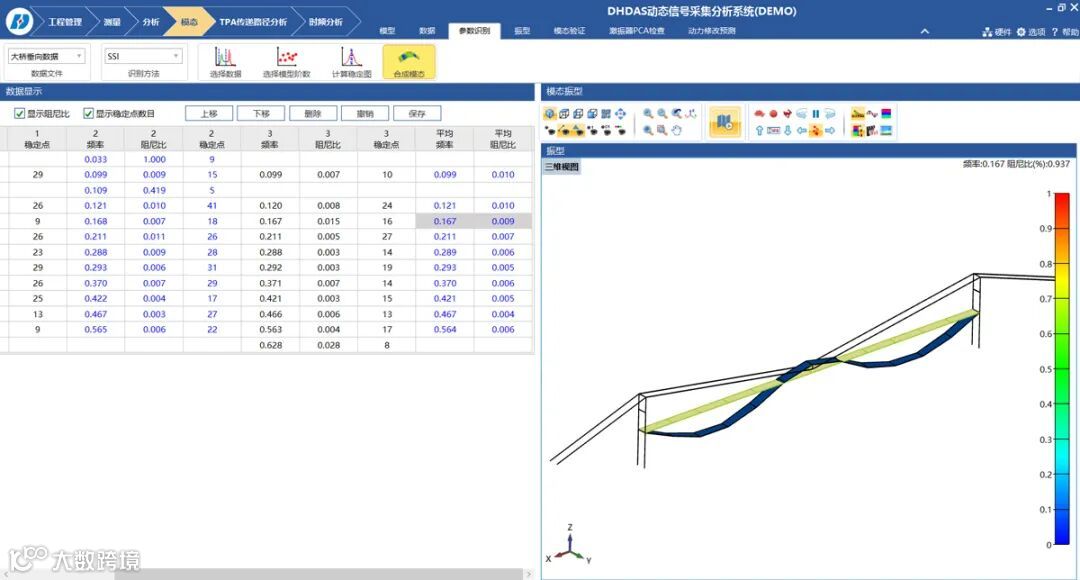Click the right arrow direction icon
1080x580 pixels.
[x=830, y=130]
